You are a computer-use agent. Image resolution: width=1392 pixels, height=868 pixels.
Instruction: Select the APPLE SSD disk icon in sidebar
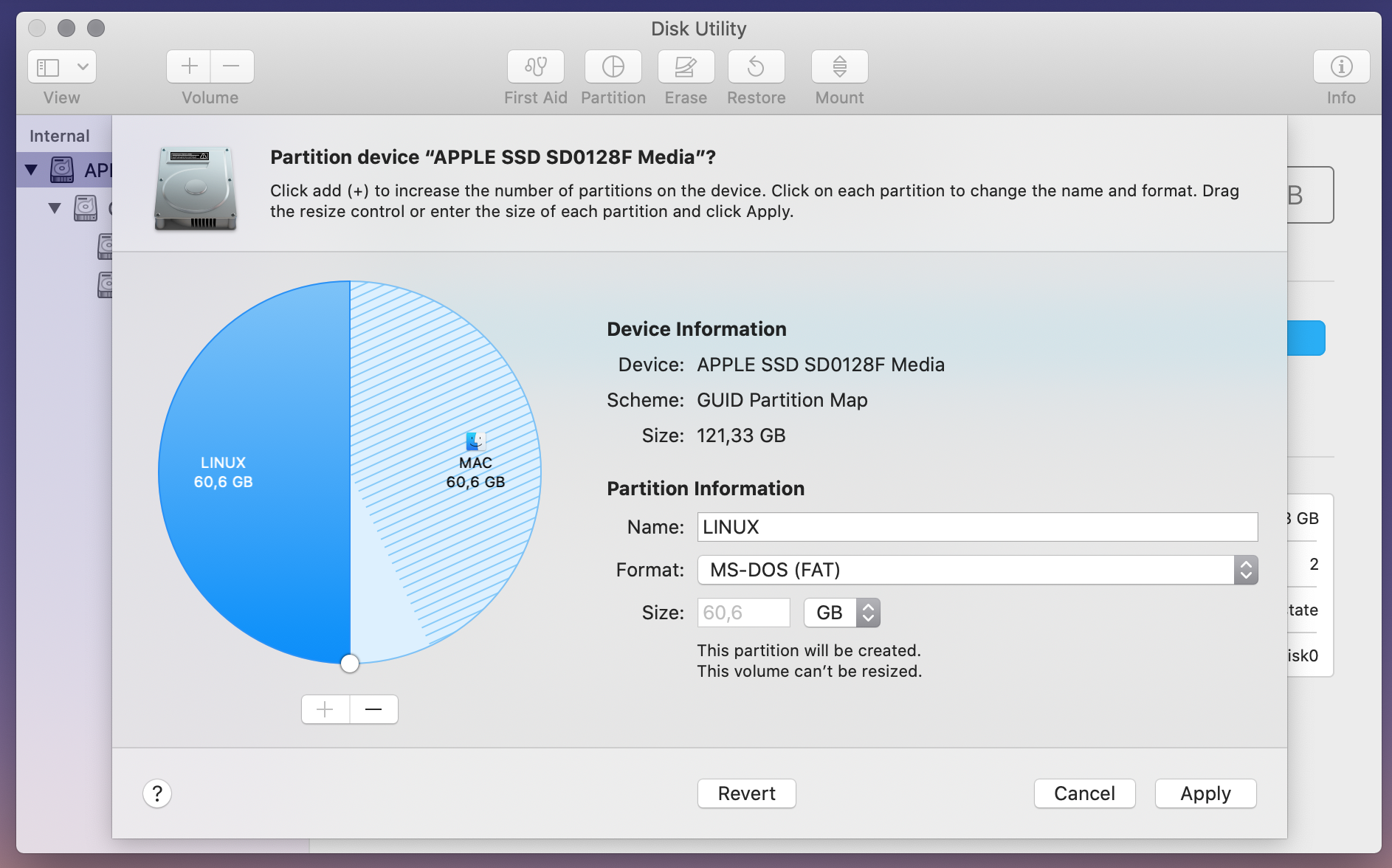coord(62,170)
